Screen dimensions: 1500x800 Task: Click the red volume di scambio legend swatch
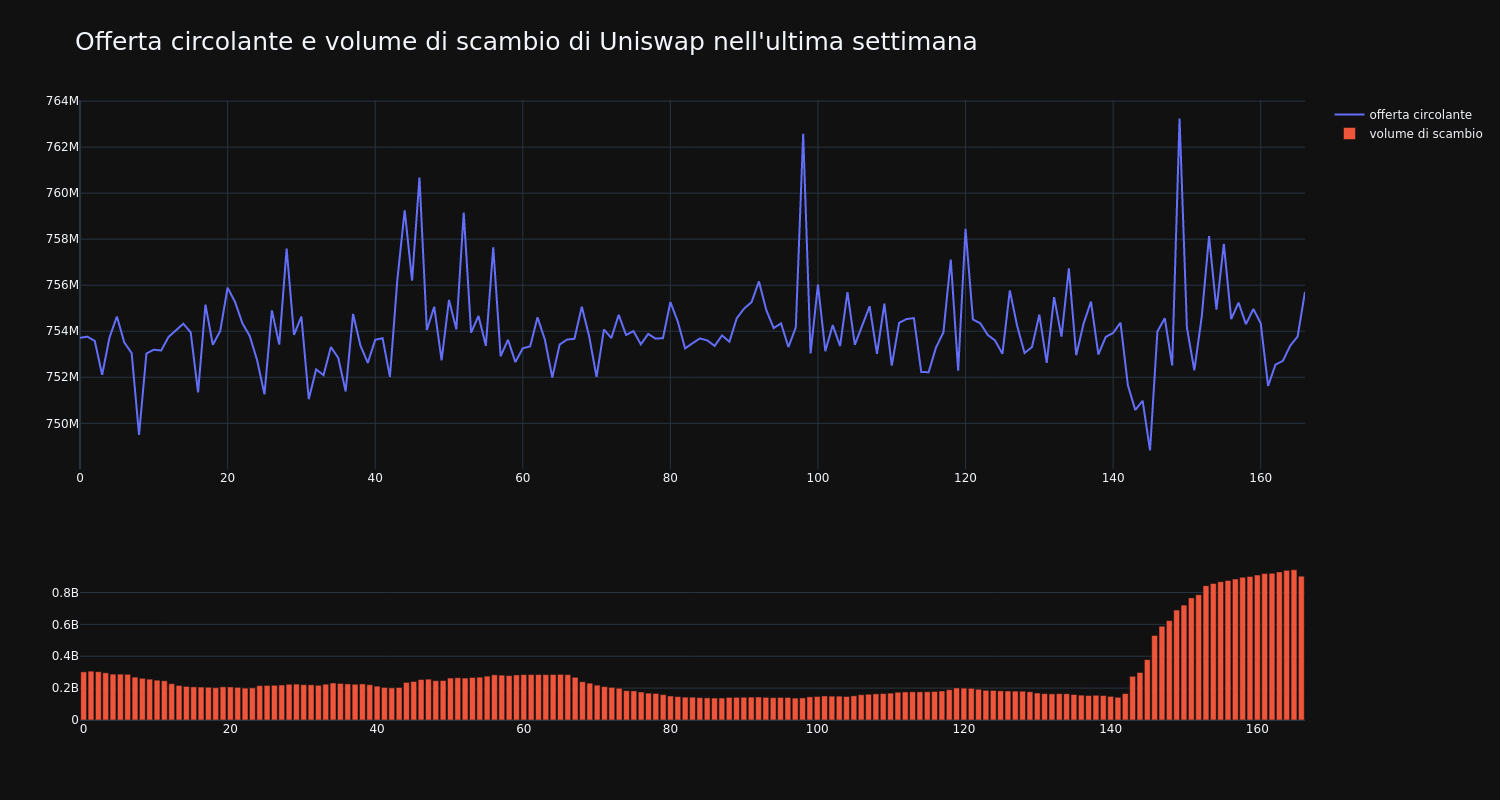pos(1349,134)
